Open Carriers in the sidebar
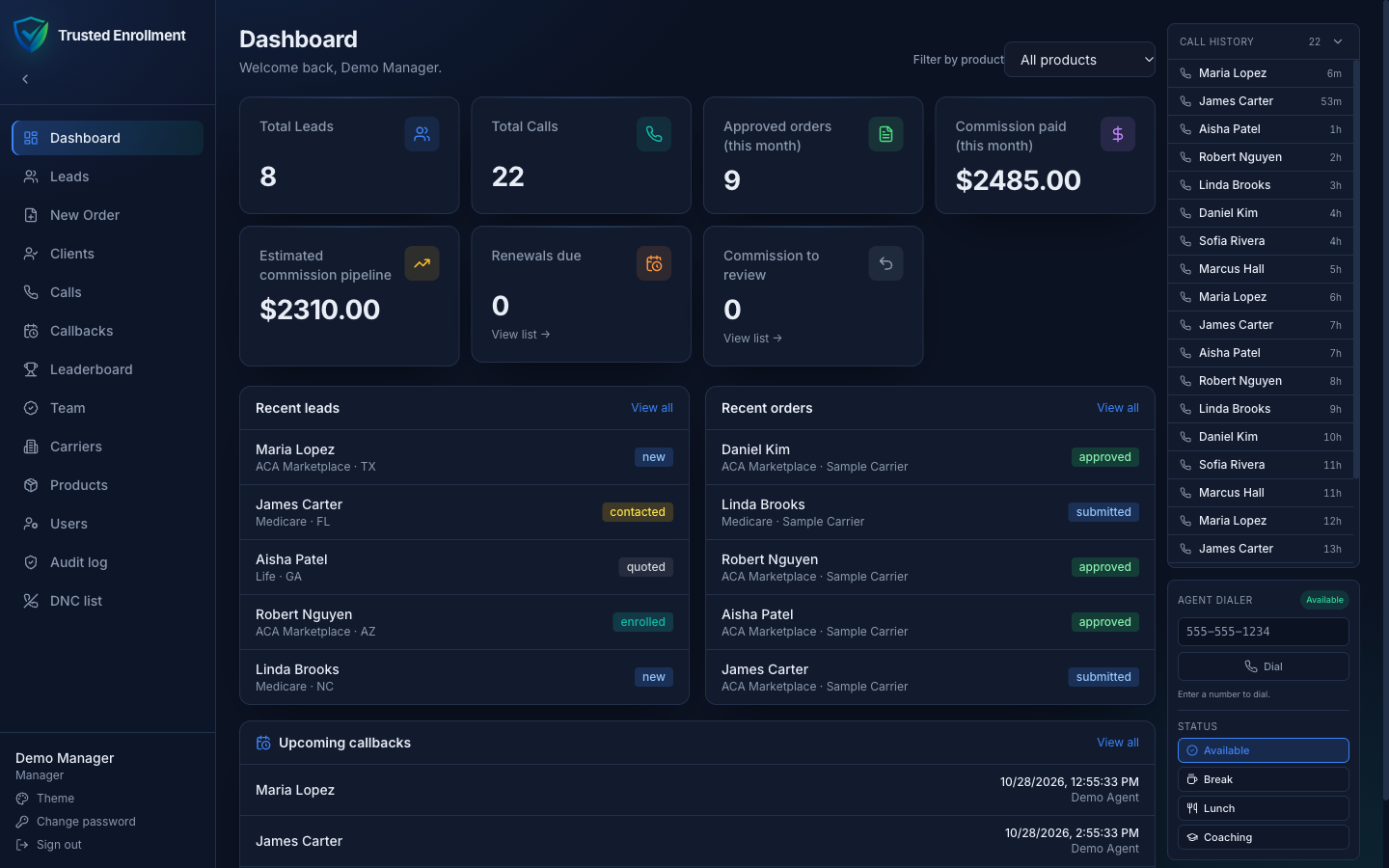The width and height of the screenshot is (1389, 868). click(107, 447)
